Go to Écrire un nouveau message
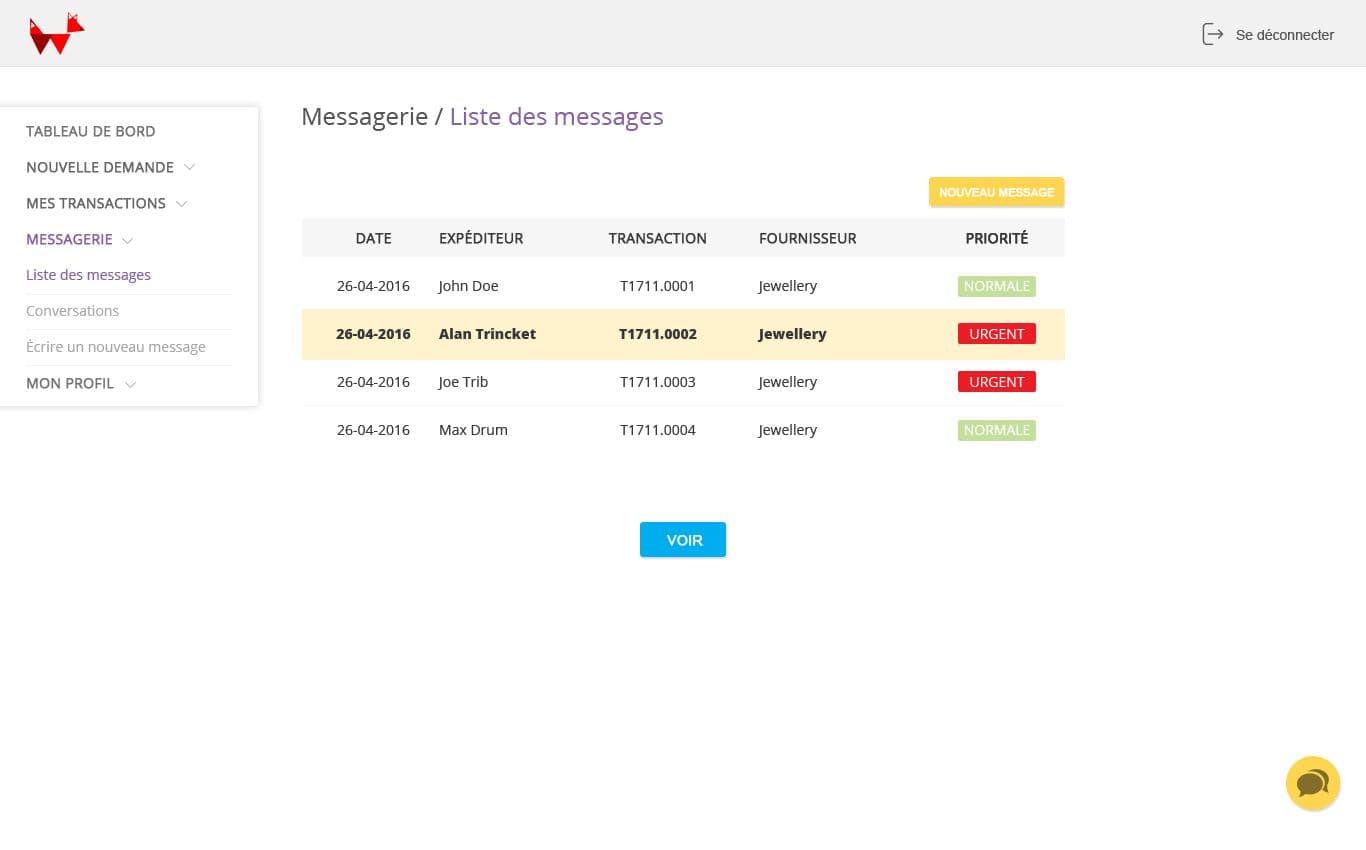The width and height of the screenshot is (1366, 850). point(115,347)
